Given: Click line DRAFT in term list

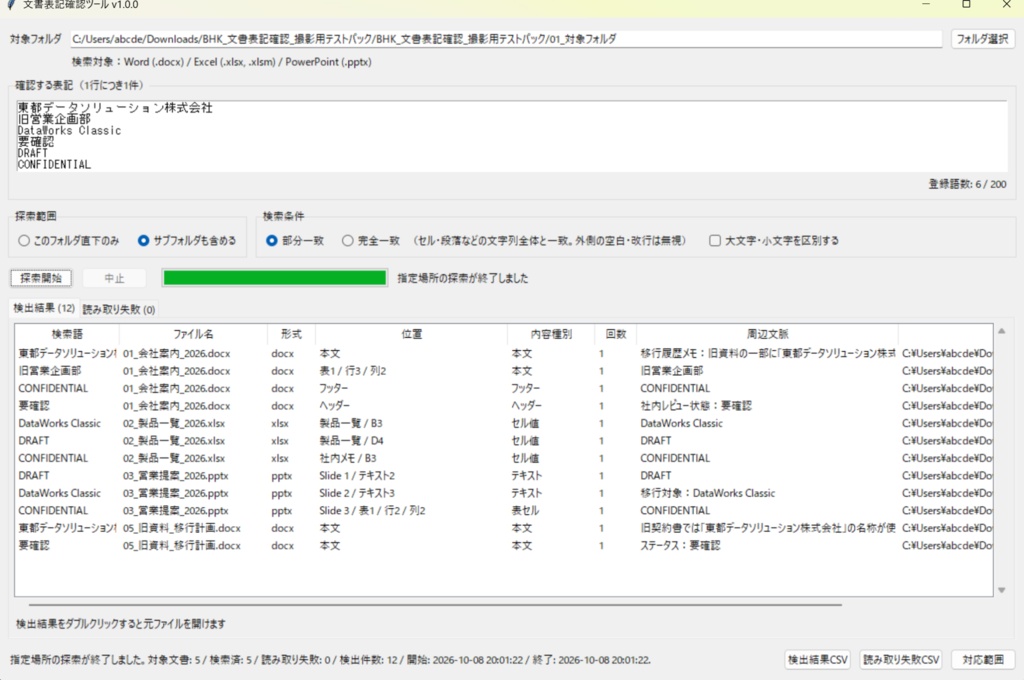Looking at the screenshot, I should (x=33, y=153).
